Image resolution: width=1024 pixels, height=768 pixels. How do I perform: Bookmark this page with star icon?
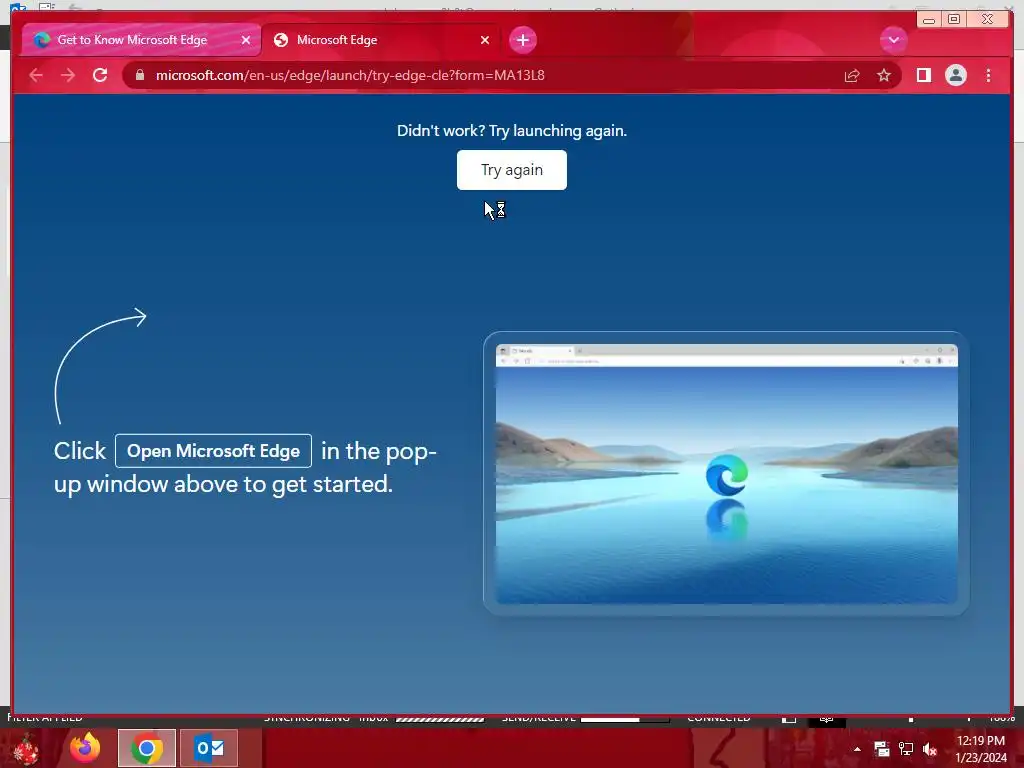point(884,75)
